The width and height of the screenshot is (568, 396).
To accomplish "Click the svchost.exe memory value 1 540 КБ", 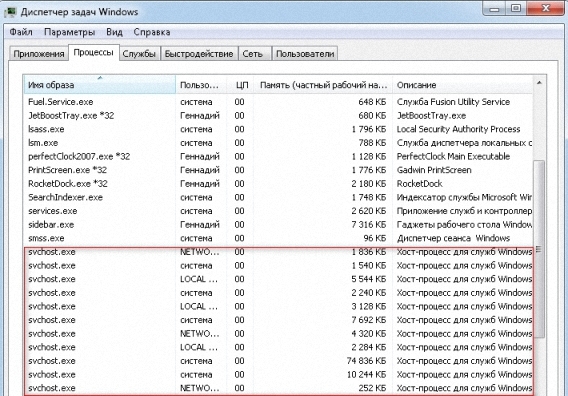I will click(368, 266).
